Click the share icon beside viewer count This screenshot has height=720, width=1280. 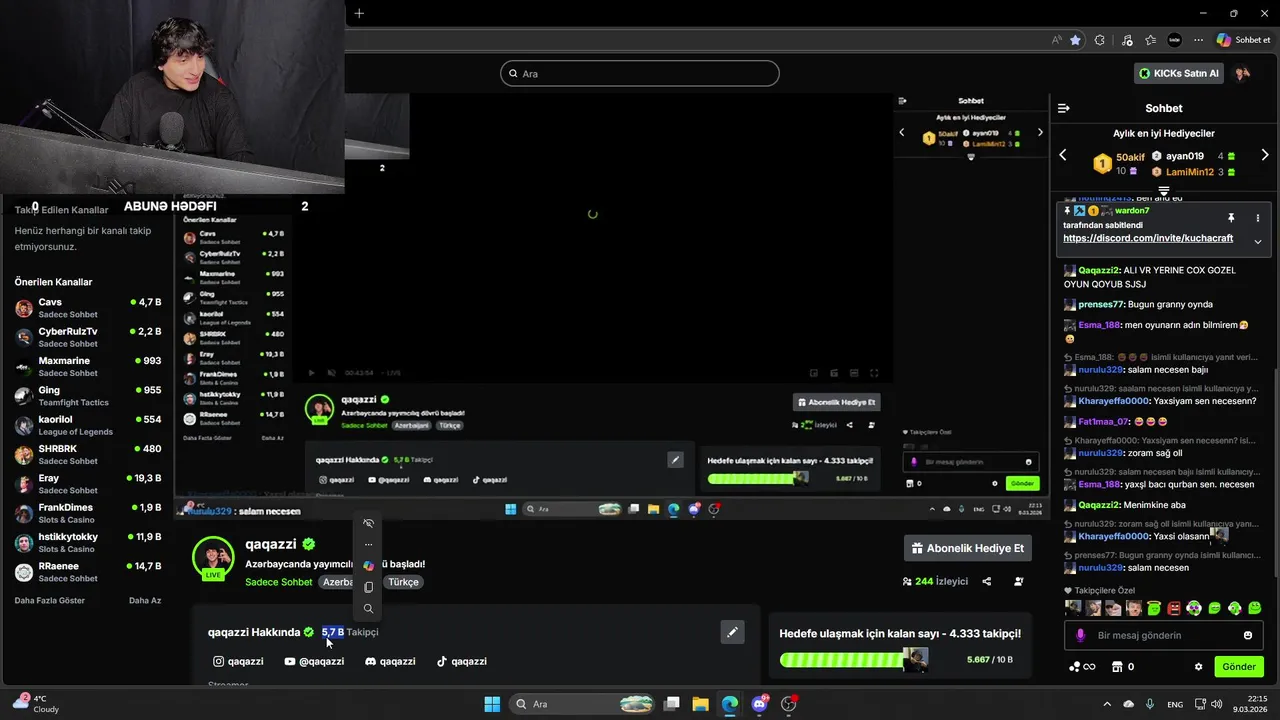pyautogui.click(x=987, y=581)
